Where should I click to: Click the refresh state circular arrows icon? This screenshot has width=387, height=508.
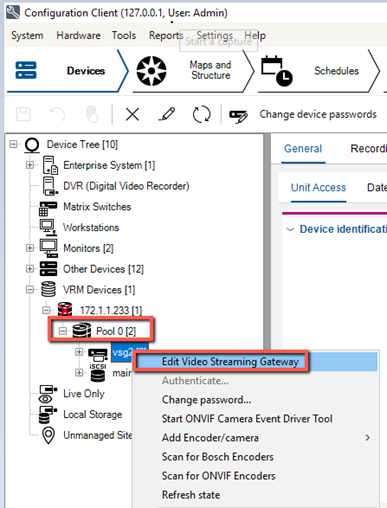(202, 114)
